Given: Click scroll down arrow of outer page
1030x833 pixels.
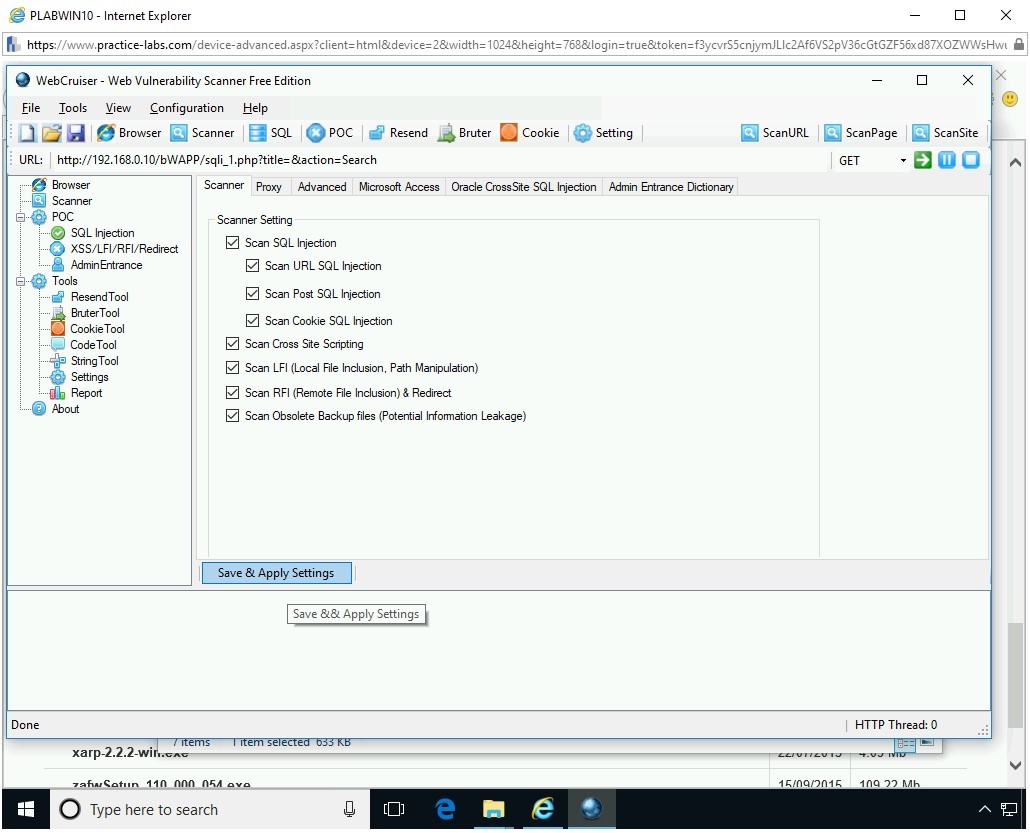Looking at the screenshot, I should tap(1016, 766).
